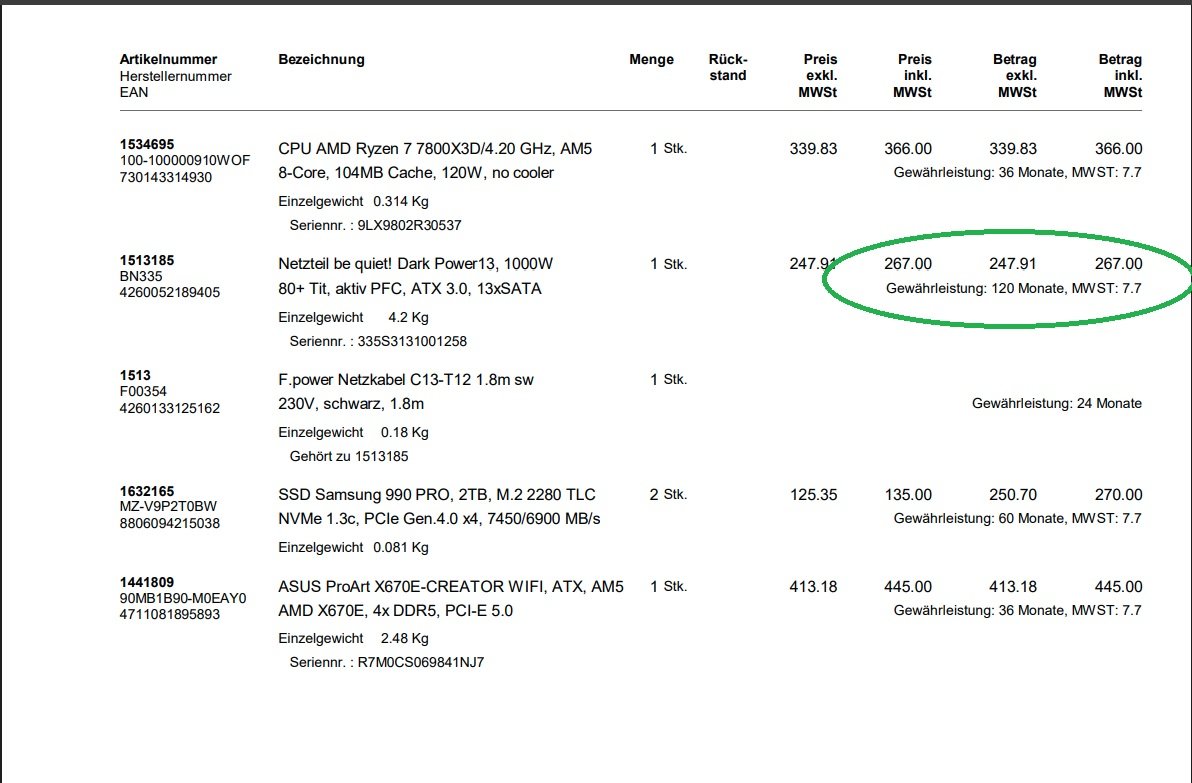1192x783 pixels.
Task: Select manufacturer number MZ-V9P2T0BW
Action: [168, 506]
